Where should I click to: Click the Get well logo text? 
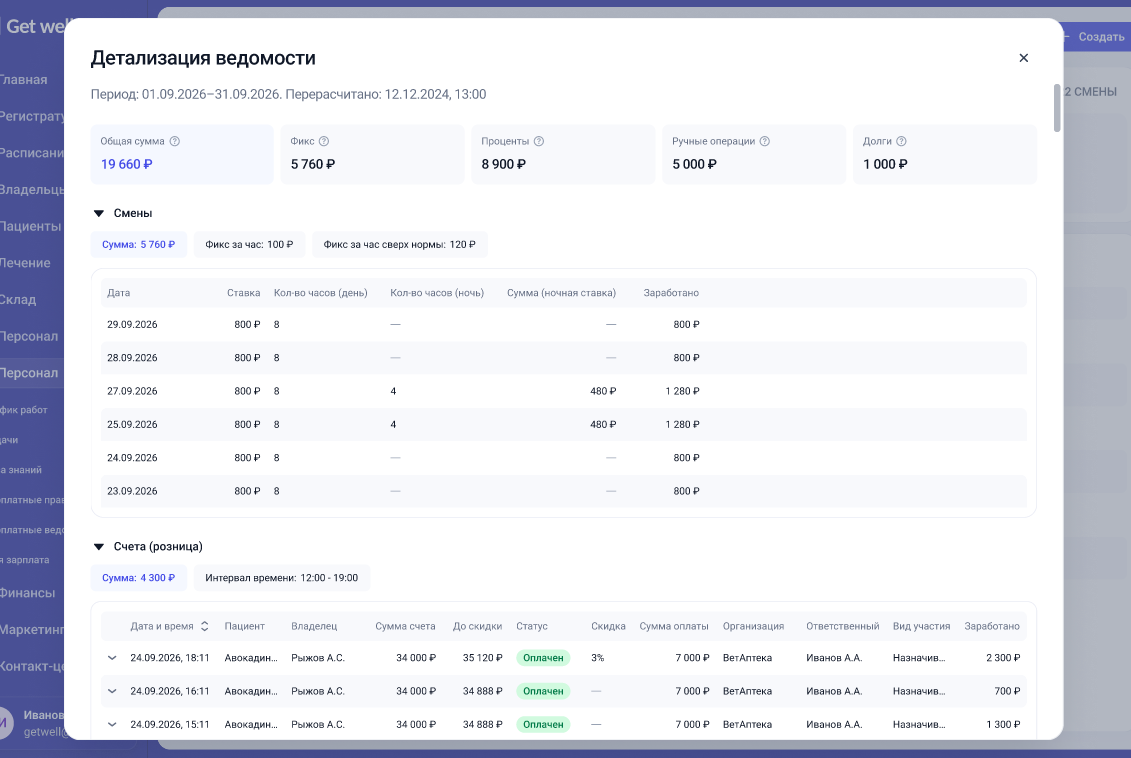[x=35, y=27]
